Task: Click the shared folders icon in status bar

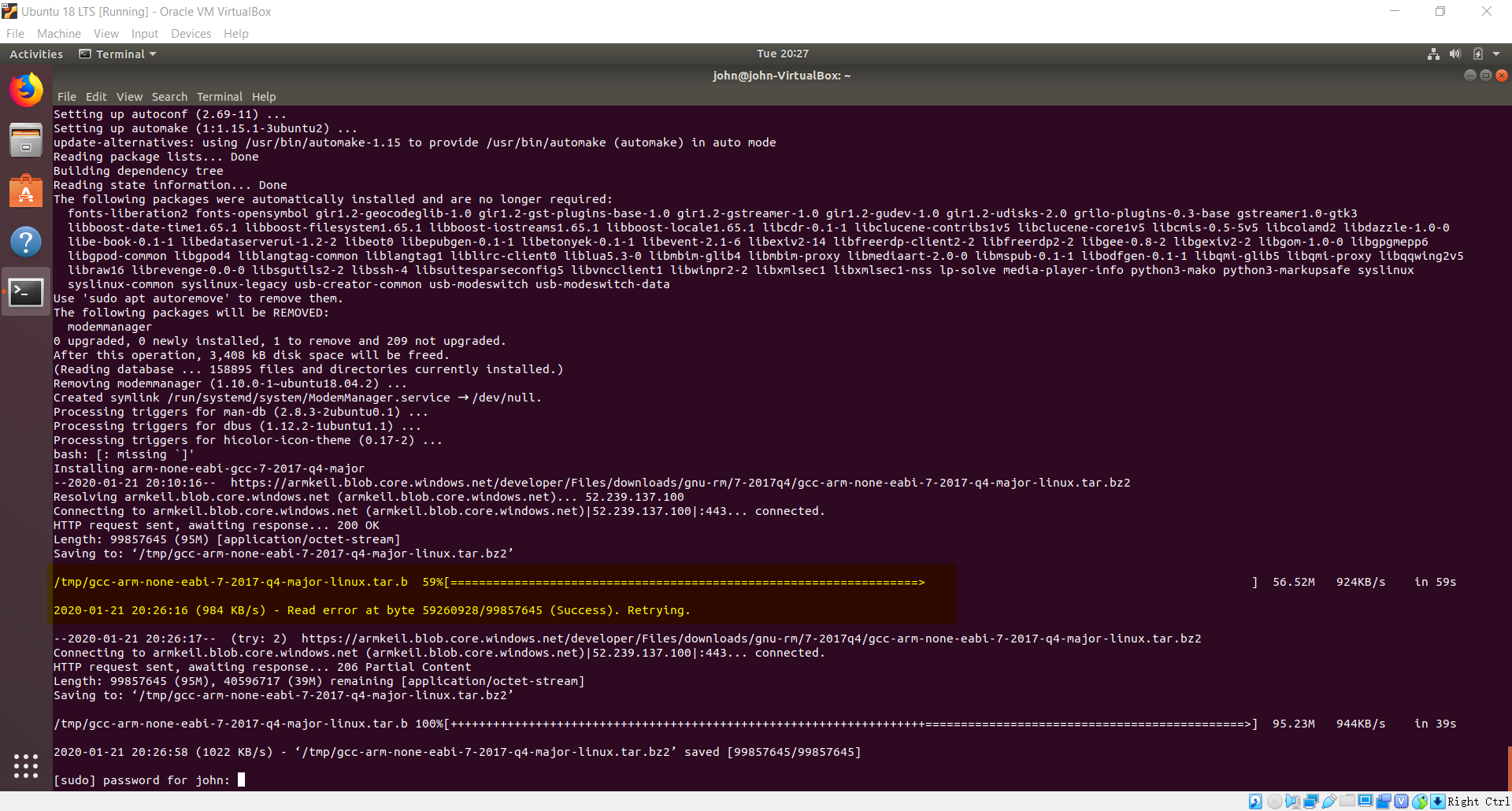Action: click(1347, 801)
